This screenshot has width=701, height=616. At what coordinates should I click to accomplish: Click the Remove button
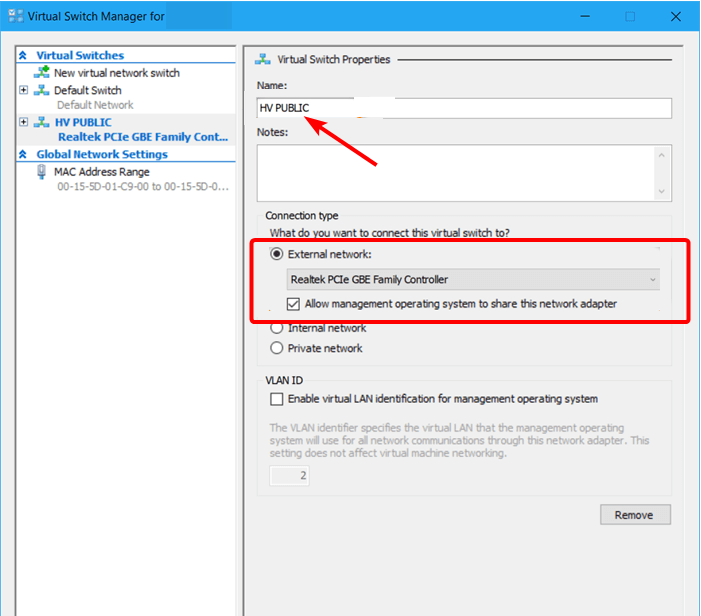(635, 515)
